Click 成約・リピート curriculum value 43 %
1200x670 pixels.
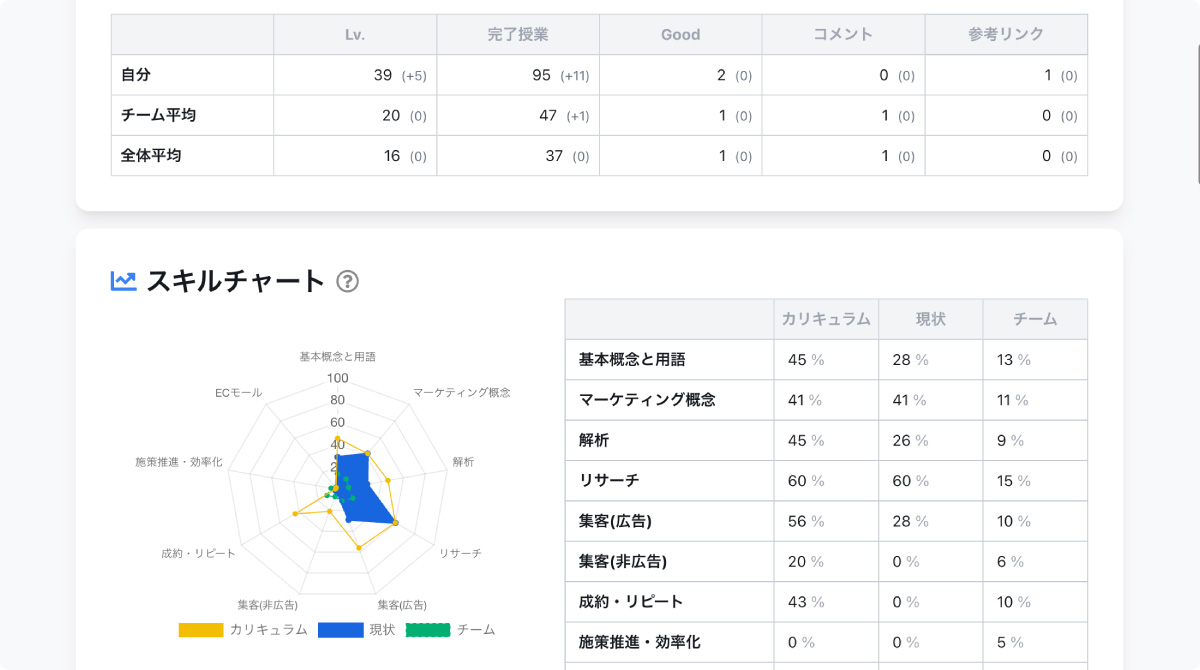click(806, 602)
